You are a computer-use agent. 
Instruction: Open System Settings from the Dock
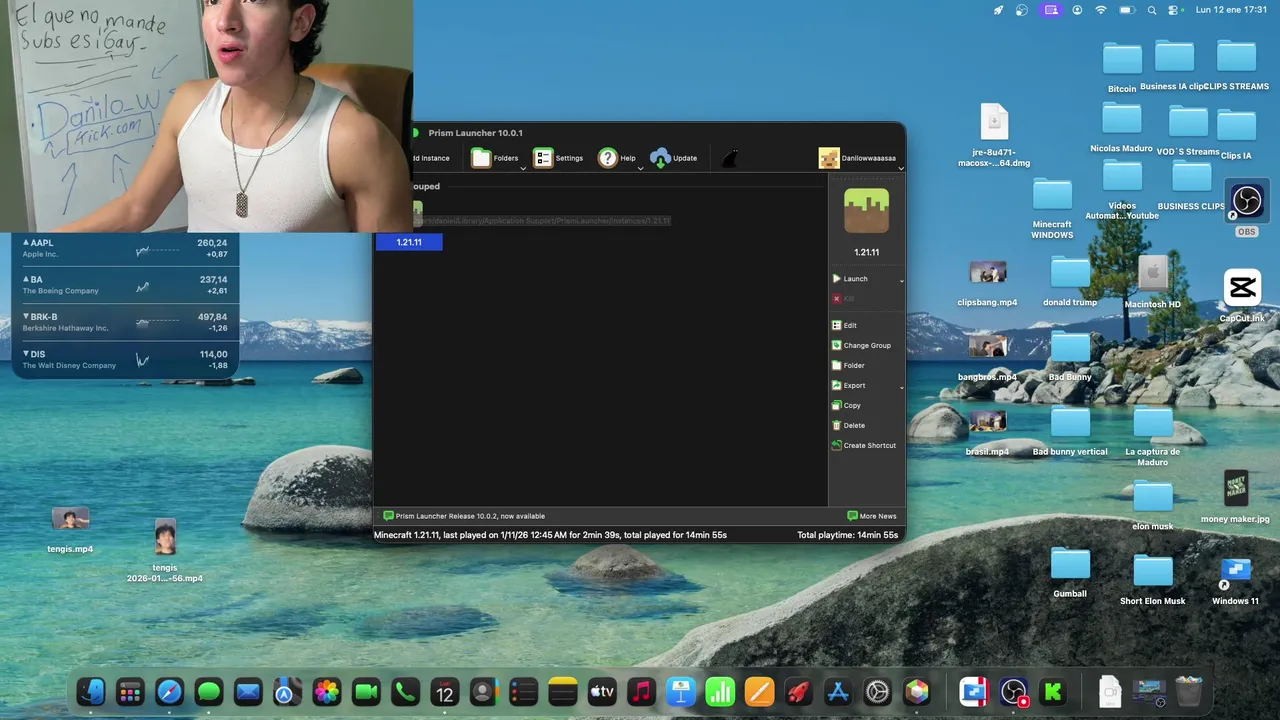877,692
